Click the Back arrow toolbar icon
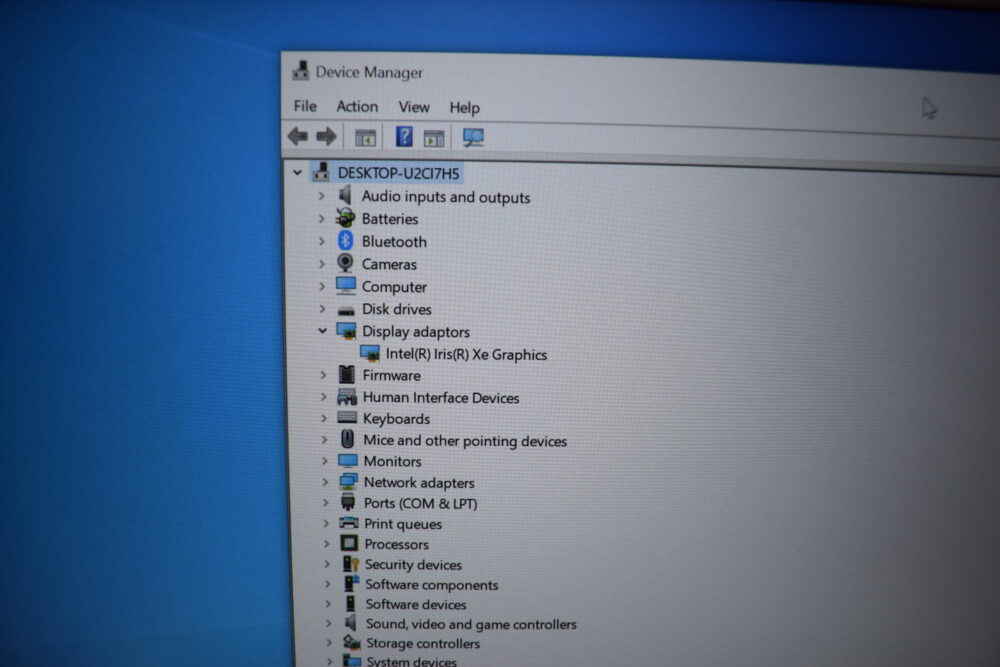Image resolution: width=1000 pixels, height=667 pixels. pyautogui.click(x=298, y=136)
